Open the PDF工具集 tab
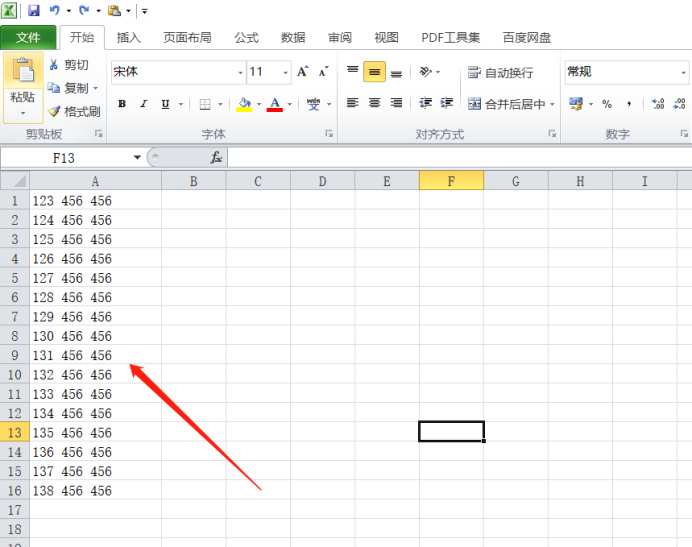692x547 pixels. 451,38
